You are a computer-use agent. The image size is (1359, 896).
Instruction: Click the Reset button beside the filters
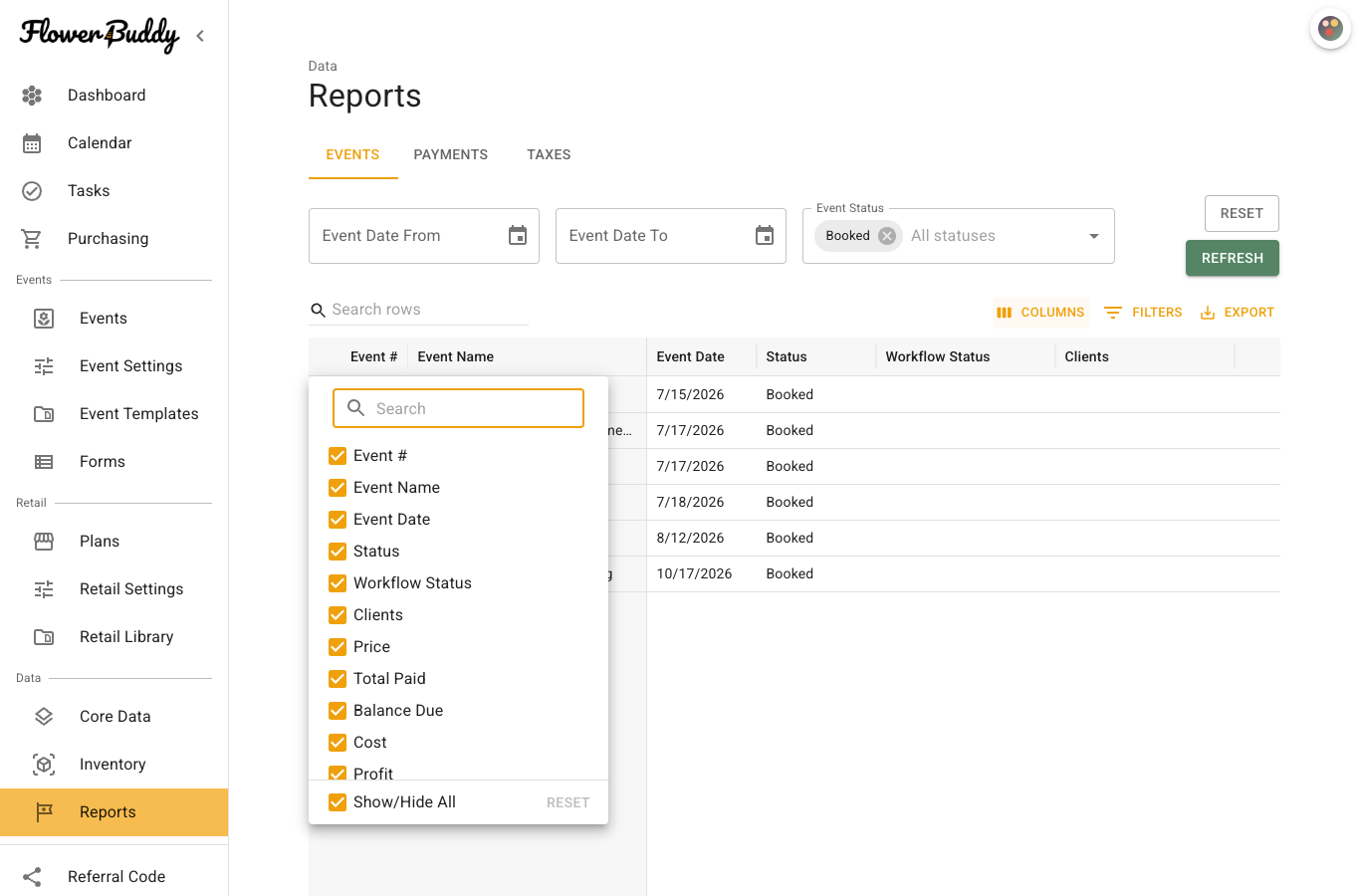1242,214
